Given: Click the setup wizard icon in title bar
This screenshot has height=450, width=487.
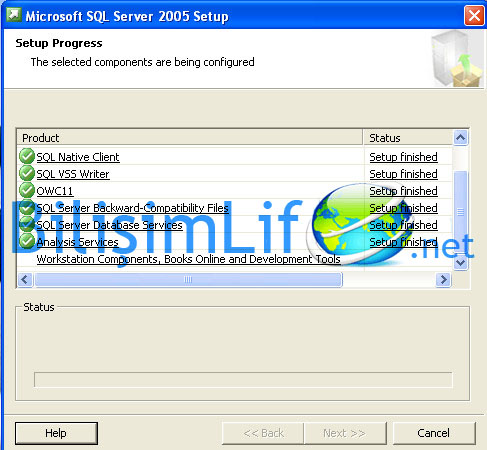Looking at the screenshot, I should pos(14,15).
